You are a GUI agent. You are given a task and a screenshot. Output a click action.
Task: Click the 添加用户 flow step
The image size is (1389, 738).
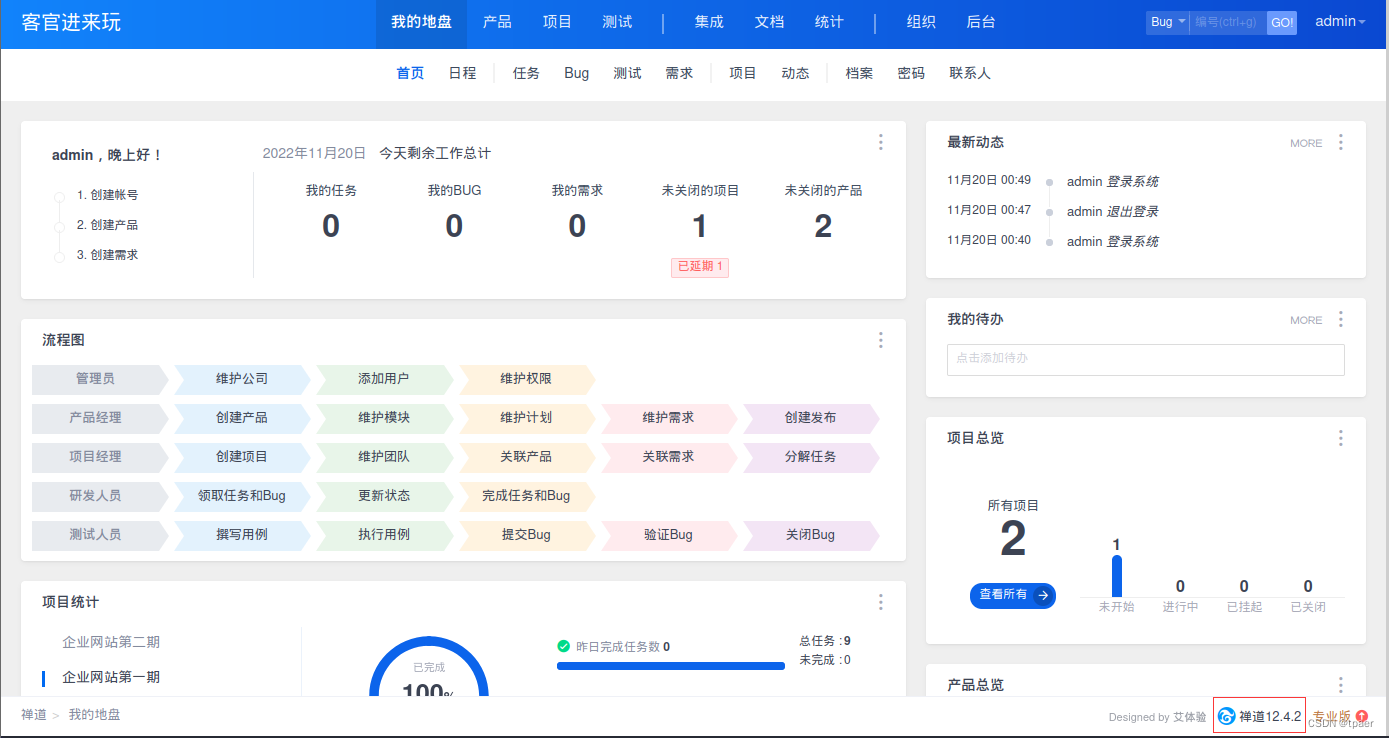pyautogui.click(x=384, y=379)
